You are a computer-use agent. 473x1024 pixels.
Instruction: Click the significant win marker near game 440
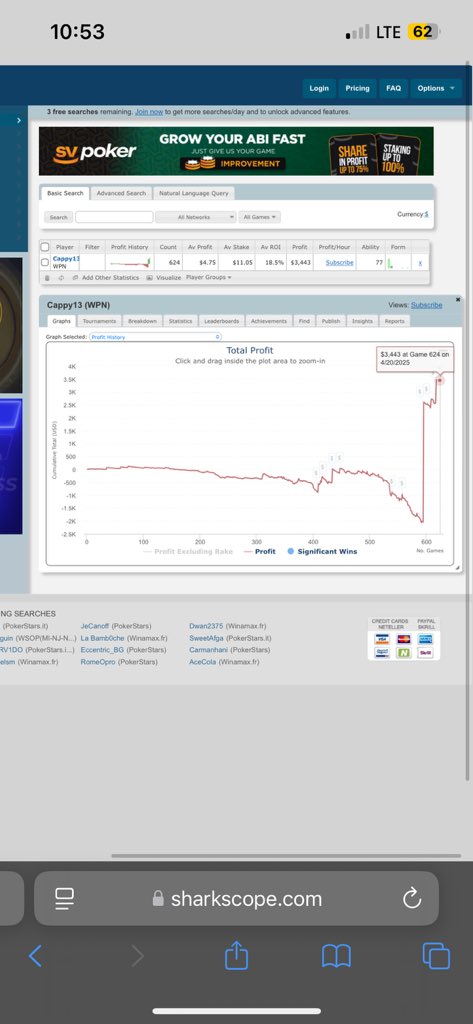pyautogui.click(x=339, y=458)
